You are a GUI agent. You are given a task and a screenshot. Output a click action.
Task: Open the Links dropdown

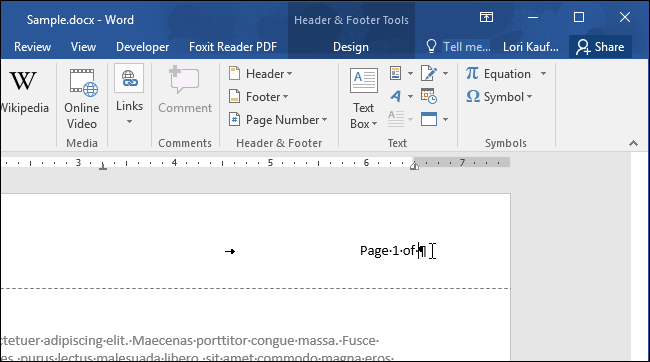[129, 121]
